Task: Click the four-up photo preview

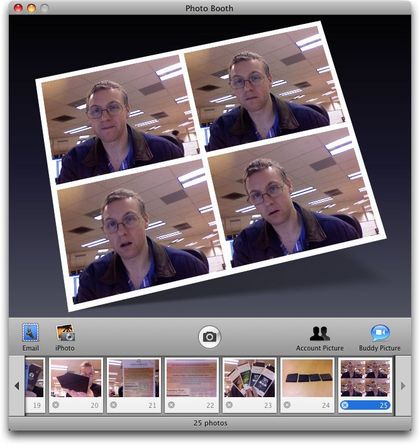Action: (211, 167)
